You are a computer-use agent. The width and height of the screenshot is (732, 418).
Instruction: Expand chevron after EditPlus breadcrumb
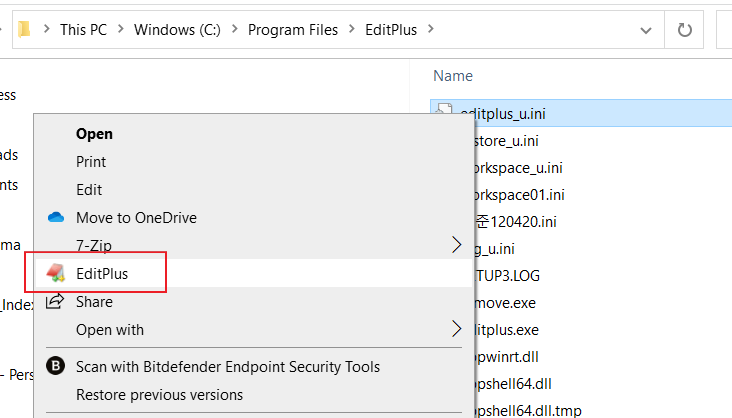[430, 29]
